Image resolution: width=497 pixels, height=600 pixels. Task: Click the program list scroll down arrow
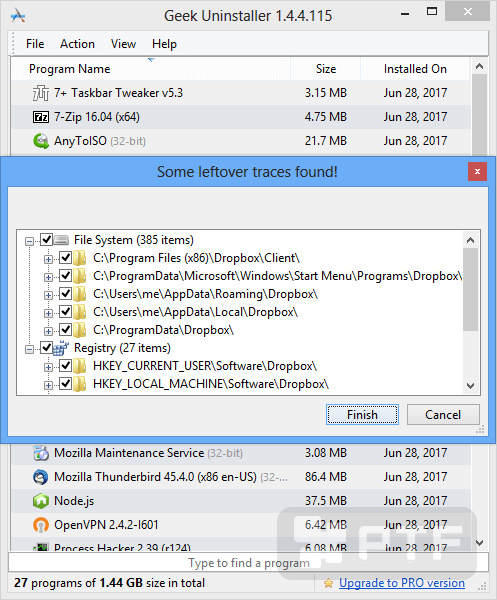[x=479, y=543]
